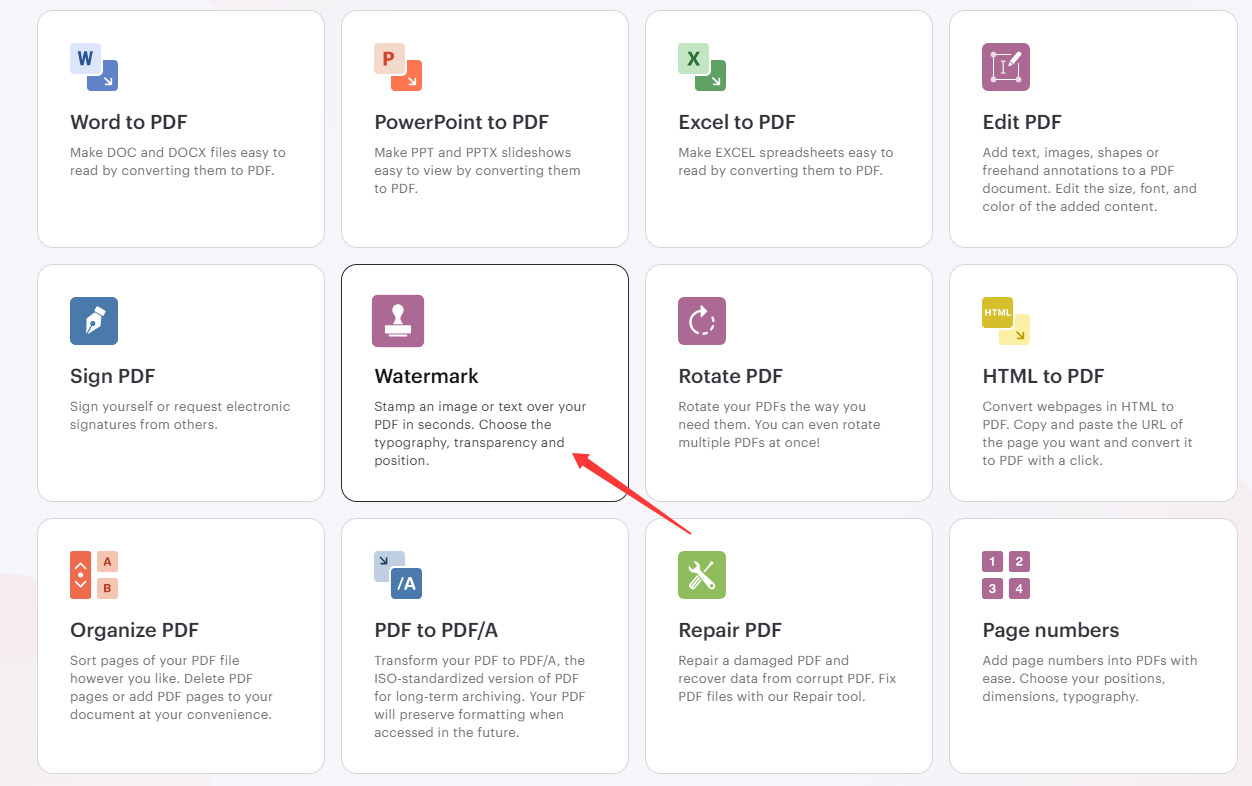Click the text 'Stamp an image or text over your'

(x=480, y=407)
